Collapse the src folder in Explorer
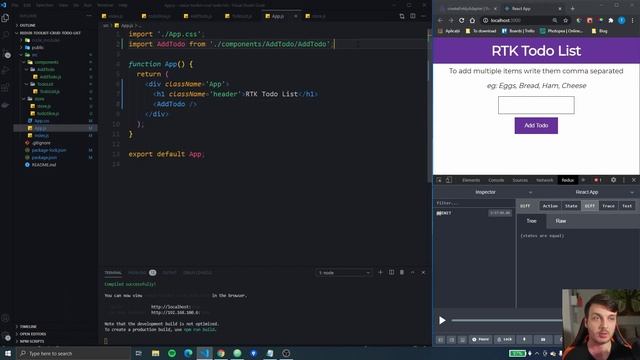 tap(55, 55)
